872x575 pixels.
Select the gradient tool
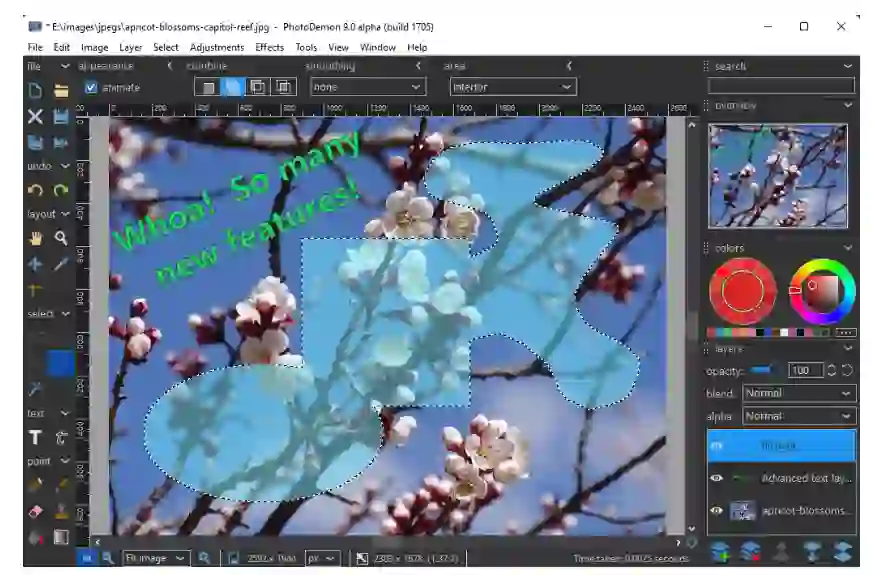pos(61,537)
